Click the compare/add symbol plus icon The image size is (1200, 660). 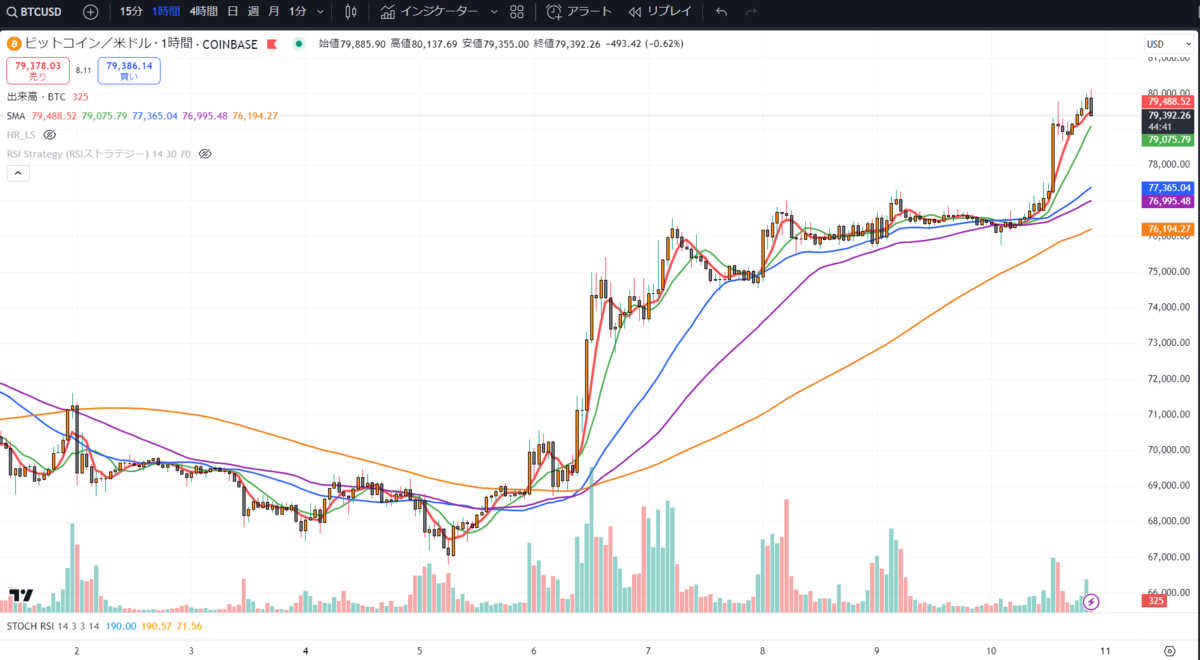89,11
